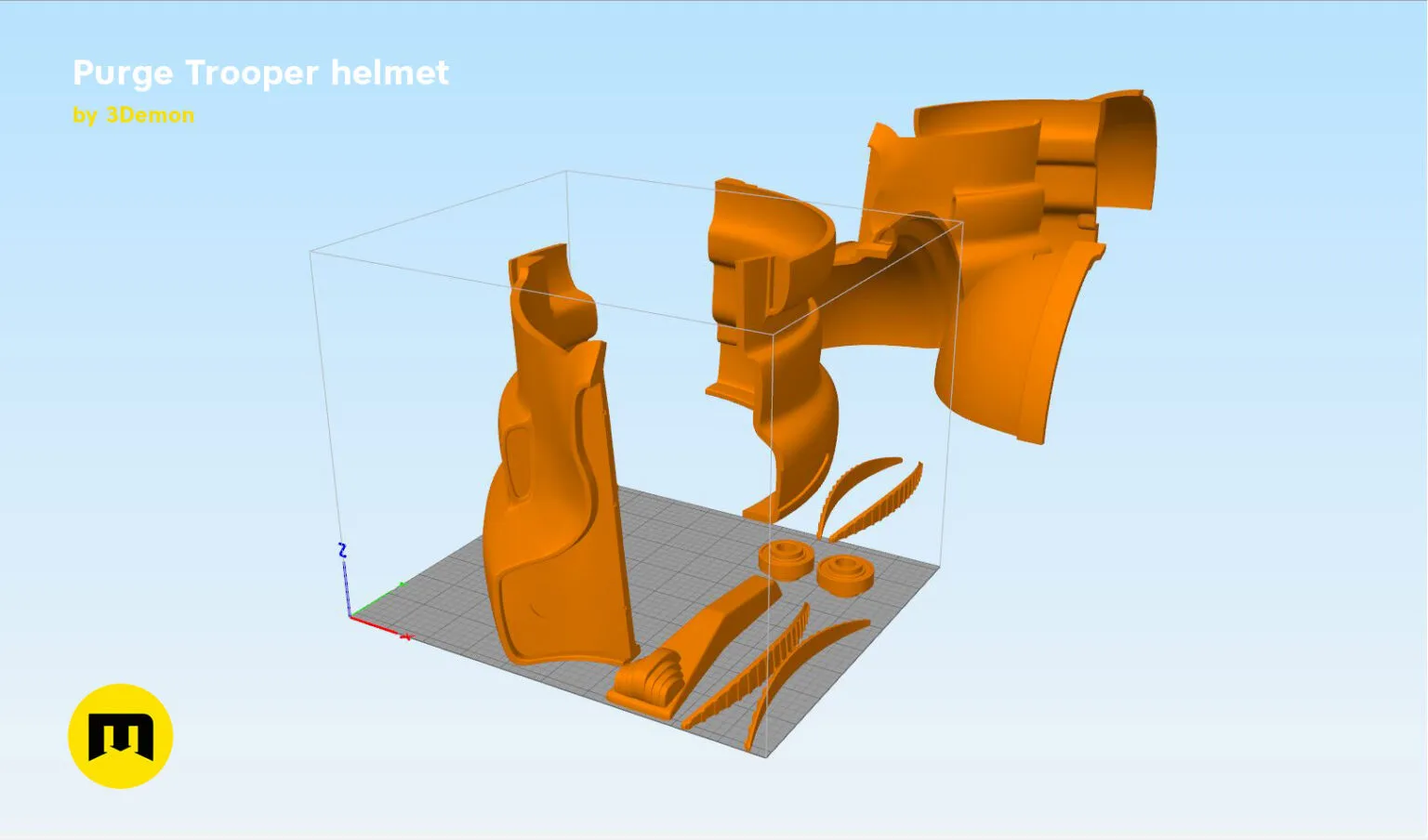
Task: Click the "Purge Trooper helmet" title text
Action: coord(260,73)
